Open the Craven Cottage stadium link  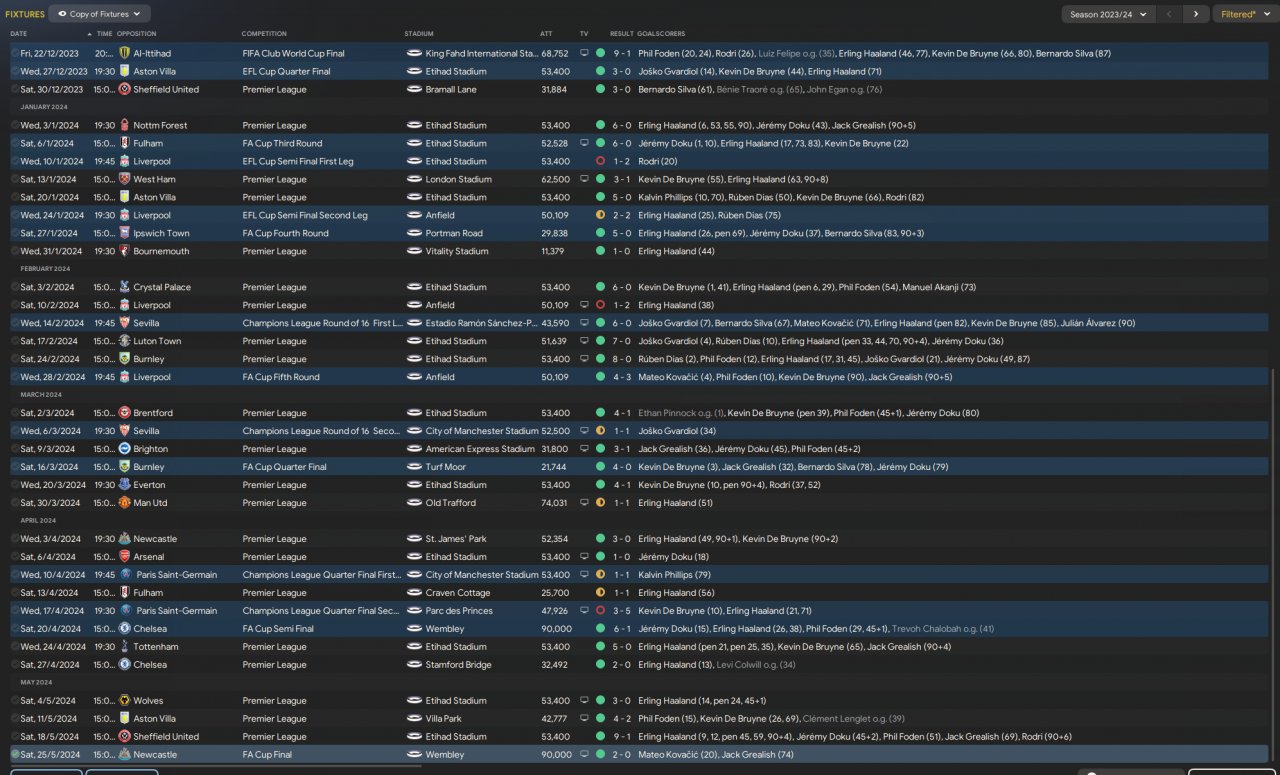click(x=456, y=593)
